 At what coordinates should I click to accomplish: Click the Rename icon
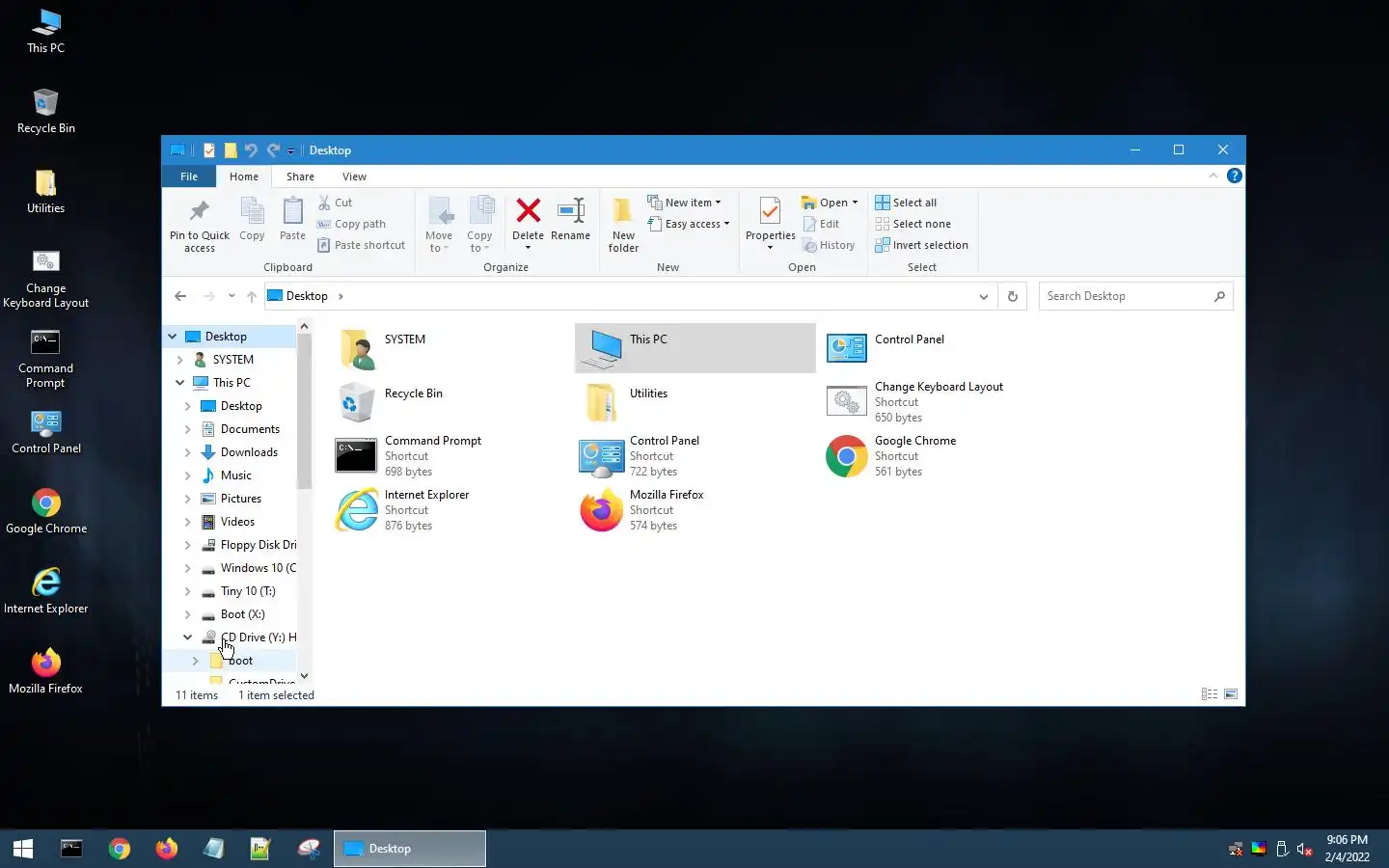pos(571,210)
